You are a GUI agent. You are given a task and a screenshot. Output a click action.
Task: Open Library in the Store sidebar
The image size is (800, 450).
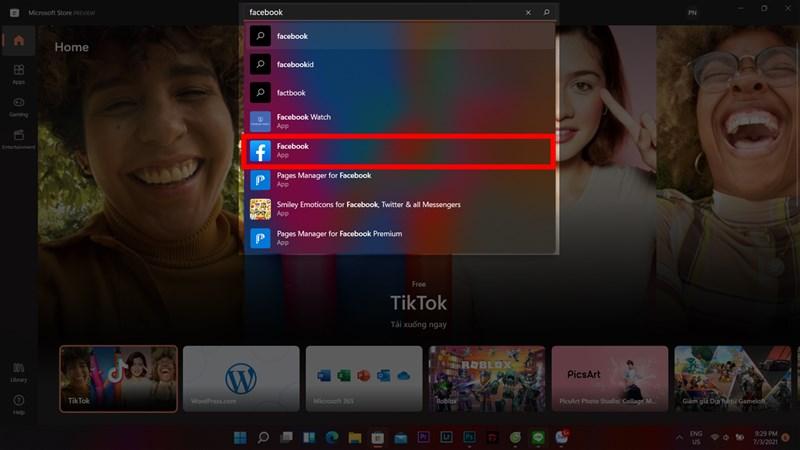19,372
